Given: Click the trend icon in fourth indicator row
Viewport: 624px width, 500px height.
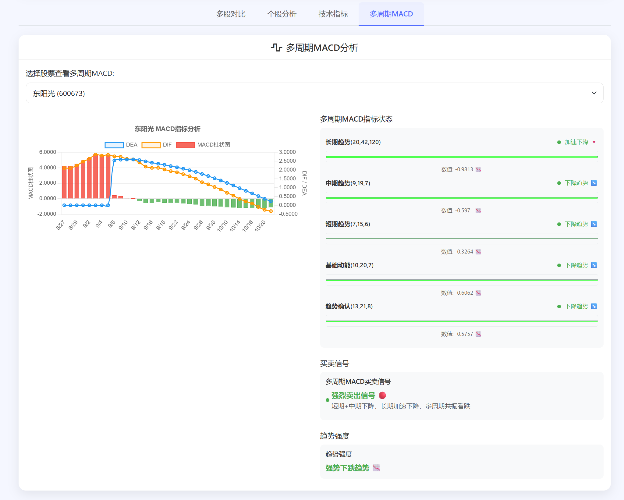Looking at the screenshot, I should tap(594, 266).
